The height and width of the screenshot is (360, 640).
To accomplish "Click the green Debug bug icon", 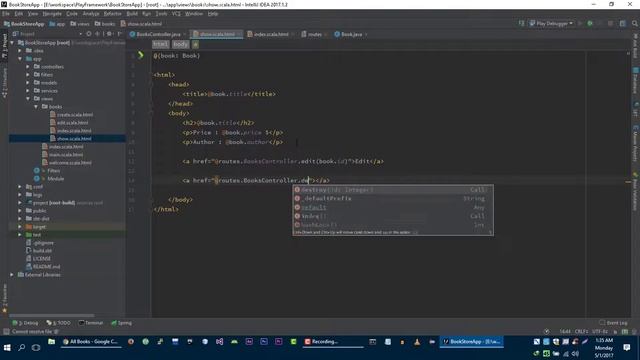I will pyautogui.click(x=590, y=24).
